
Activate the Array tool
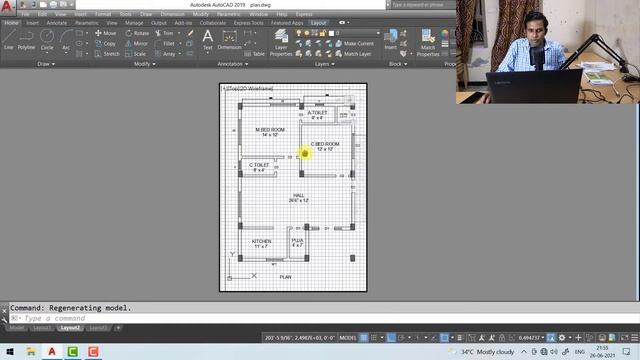pos(165,54)
